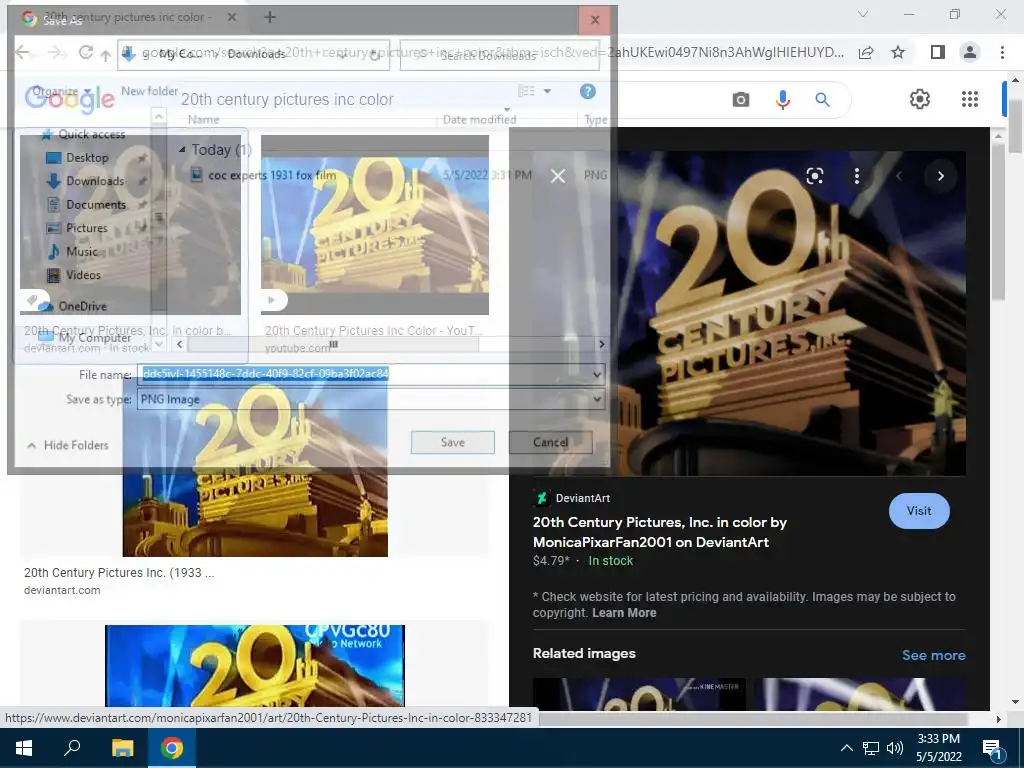Open the Chrome profile avatar

(x=970, y=52)
